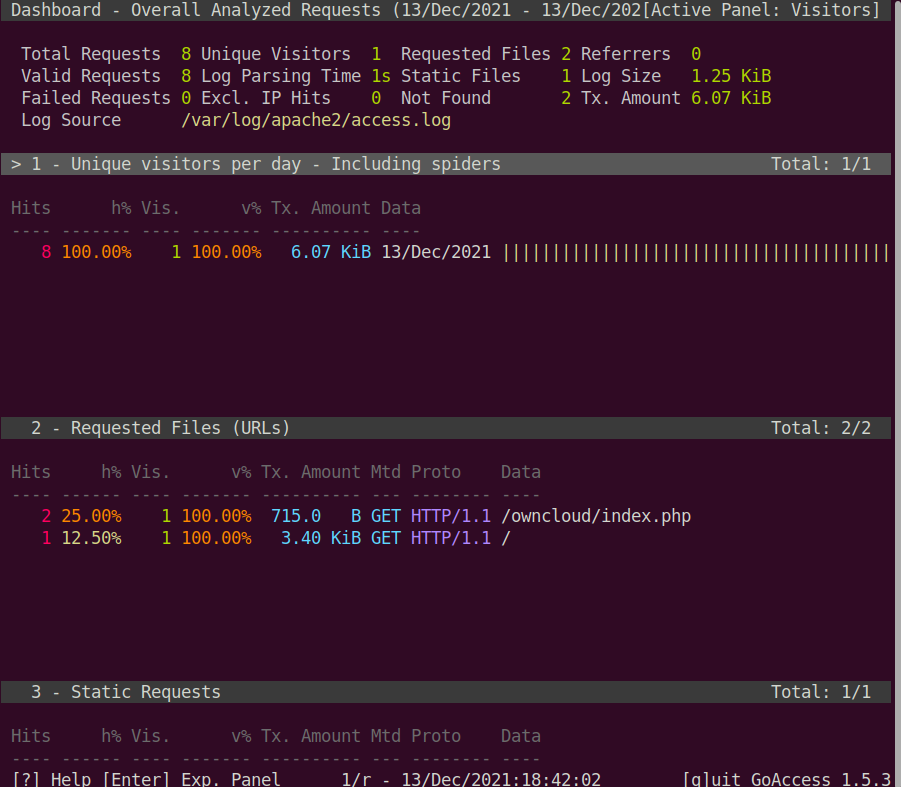
Task: Click the Total Requests label
Action: pyautogui.click(x=91, y=54)
